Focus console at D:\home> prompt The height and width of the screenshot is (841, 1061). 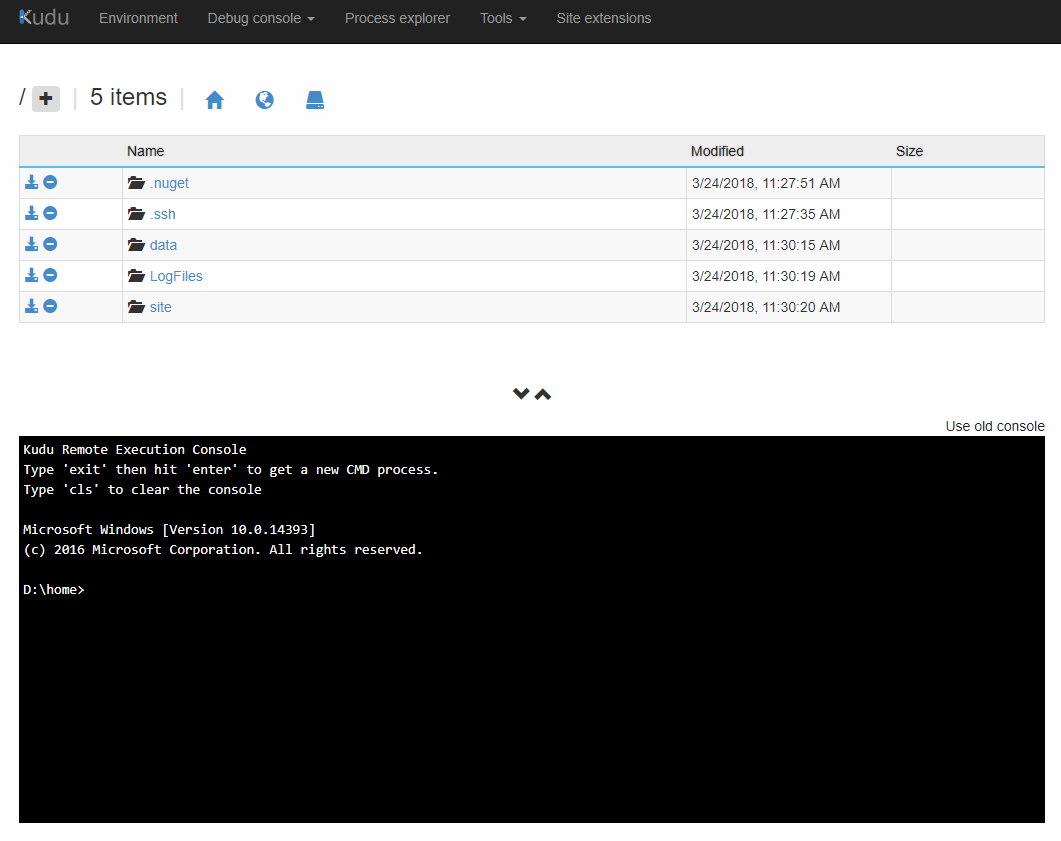53,590
